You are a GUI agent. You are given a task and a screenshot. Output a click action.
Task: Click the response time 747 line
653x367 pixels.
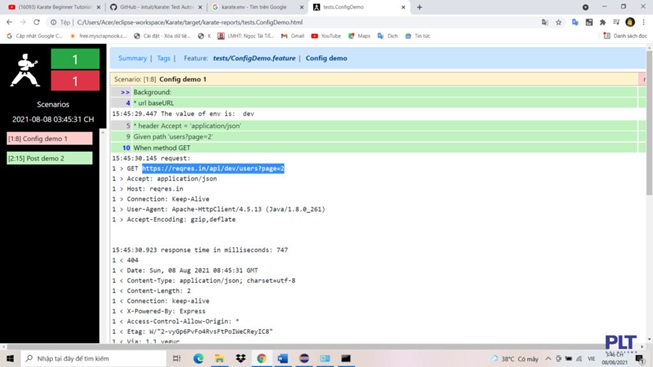click(200, 250)
